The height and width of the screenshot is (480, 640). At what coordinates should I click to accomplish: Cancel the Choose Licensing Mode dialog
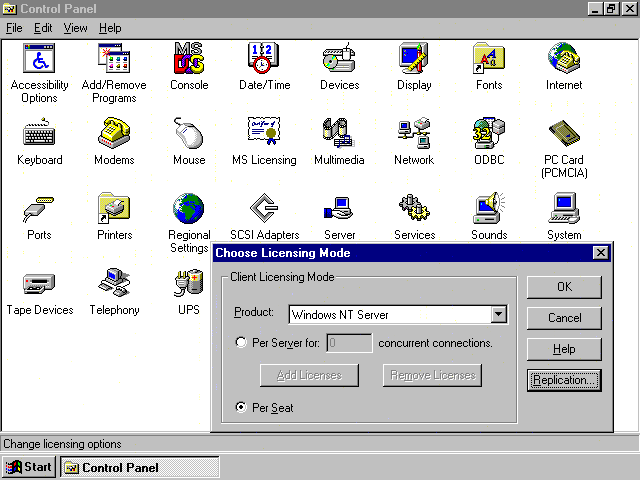pos(564,318)
